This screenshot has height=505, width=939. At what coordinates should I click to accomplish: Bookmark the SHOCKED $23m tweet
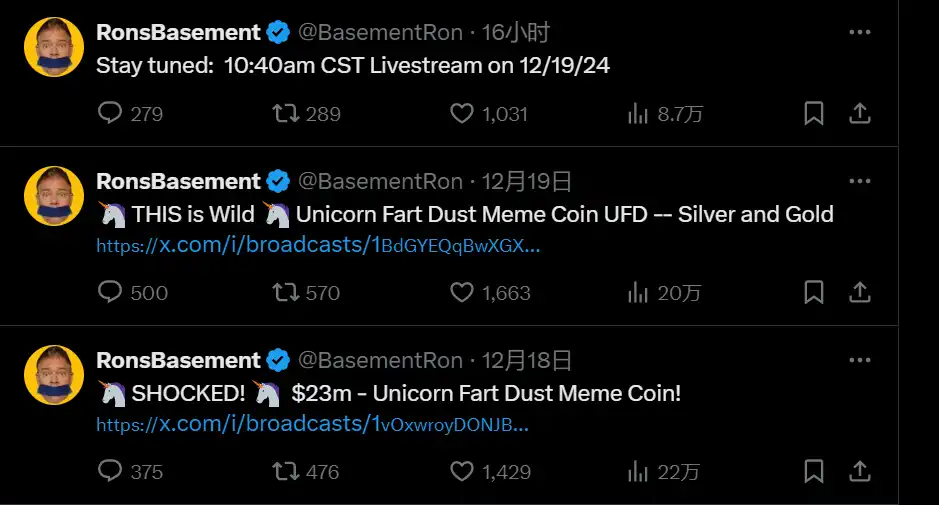click(x=814, y=471)
